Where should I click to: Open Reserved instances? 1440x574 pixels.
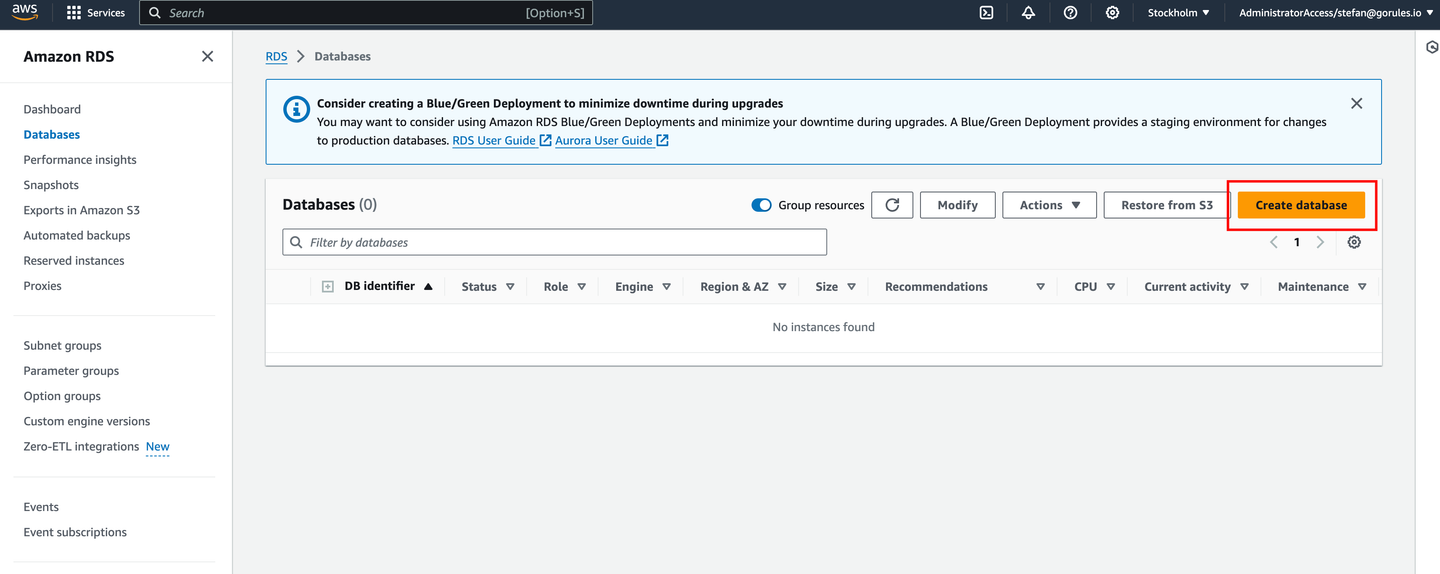click(x=74, y=260)
